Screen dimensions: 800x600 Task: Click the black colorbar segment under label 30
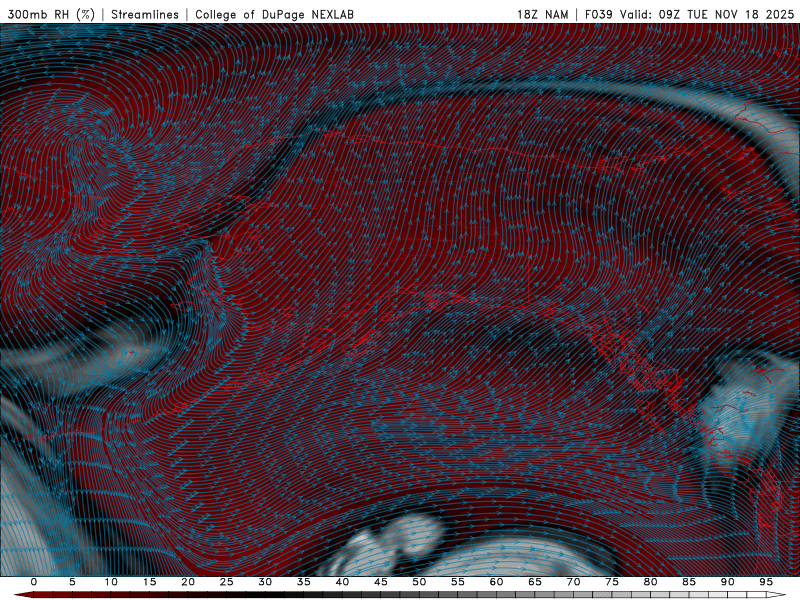(265, 595)
